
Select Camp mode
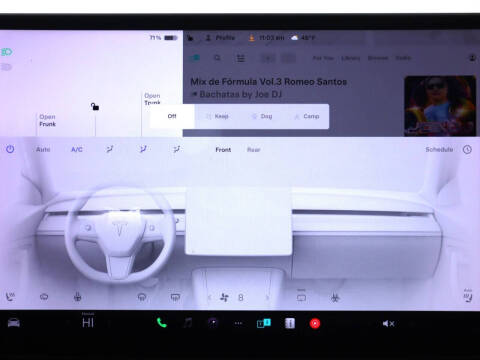307,116
